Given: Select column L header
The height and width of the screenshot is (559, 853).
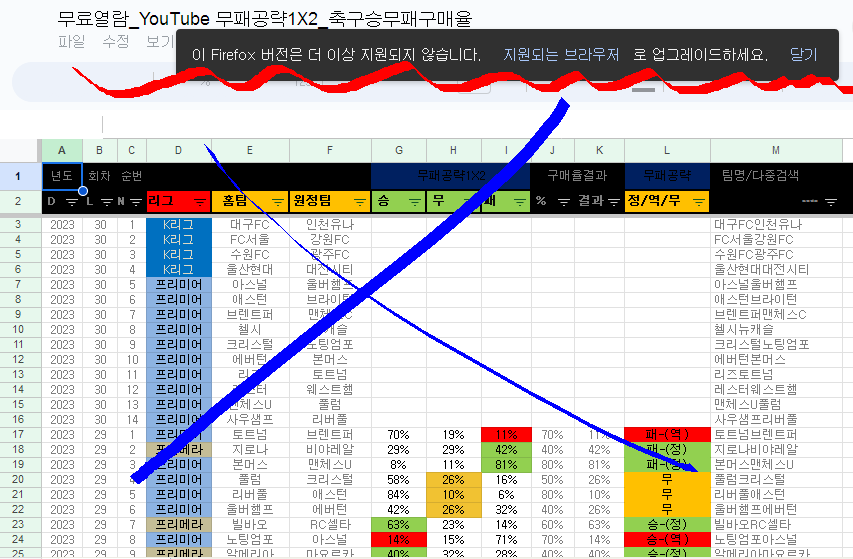Looking at the screenshot, I should [x=667, y=151].
